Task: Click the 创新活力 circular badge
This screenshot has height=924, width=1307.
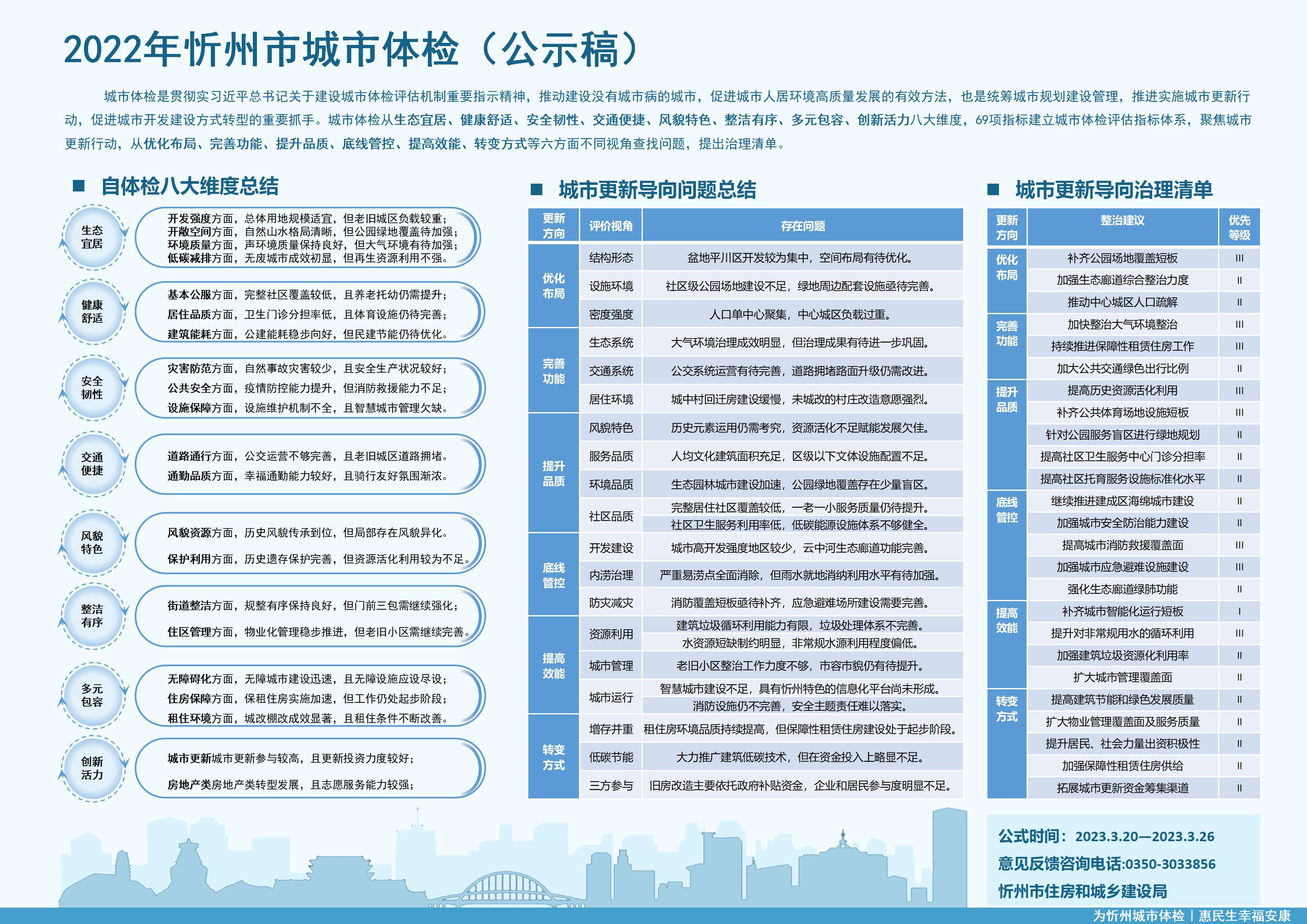Action: [92, 768]
